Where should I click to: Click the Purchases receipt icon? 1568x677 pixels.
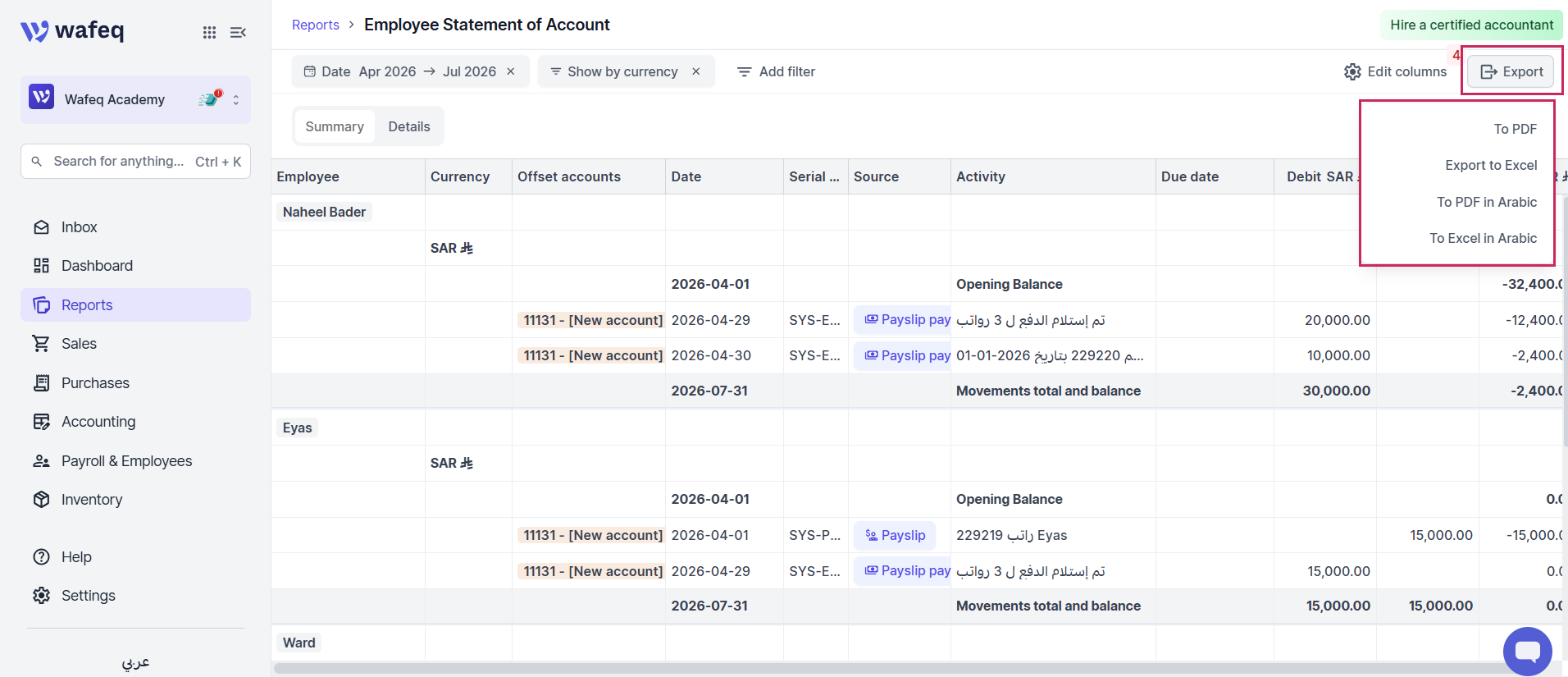42,383
